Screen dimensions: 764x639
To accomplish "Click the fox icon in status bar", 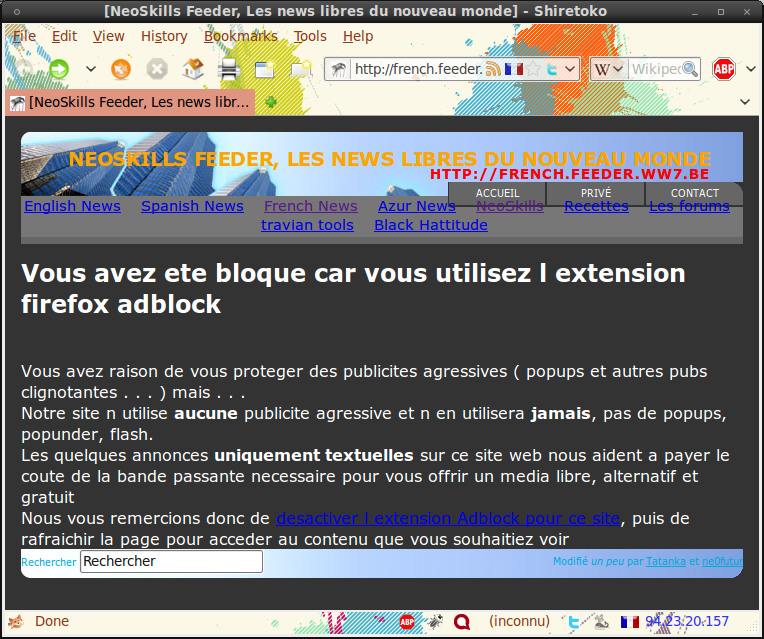I will 16,621.
